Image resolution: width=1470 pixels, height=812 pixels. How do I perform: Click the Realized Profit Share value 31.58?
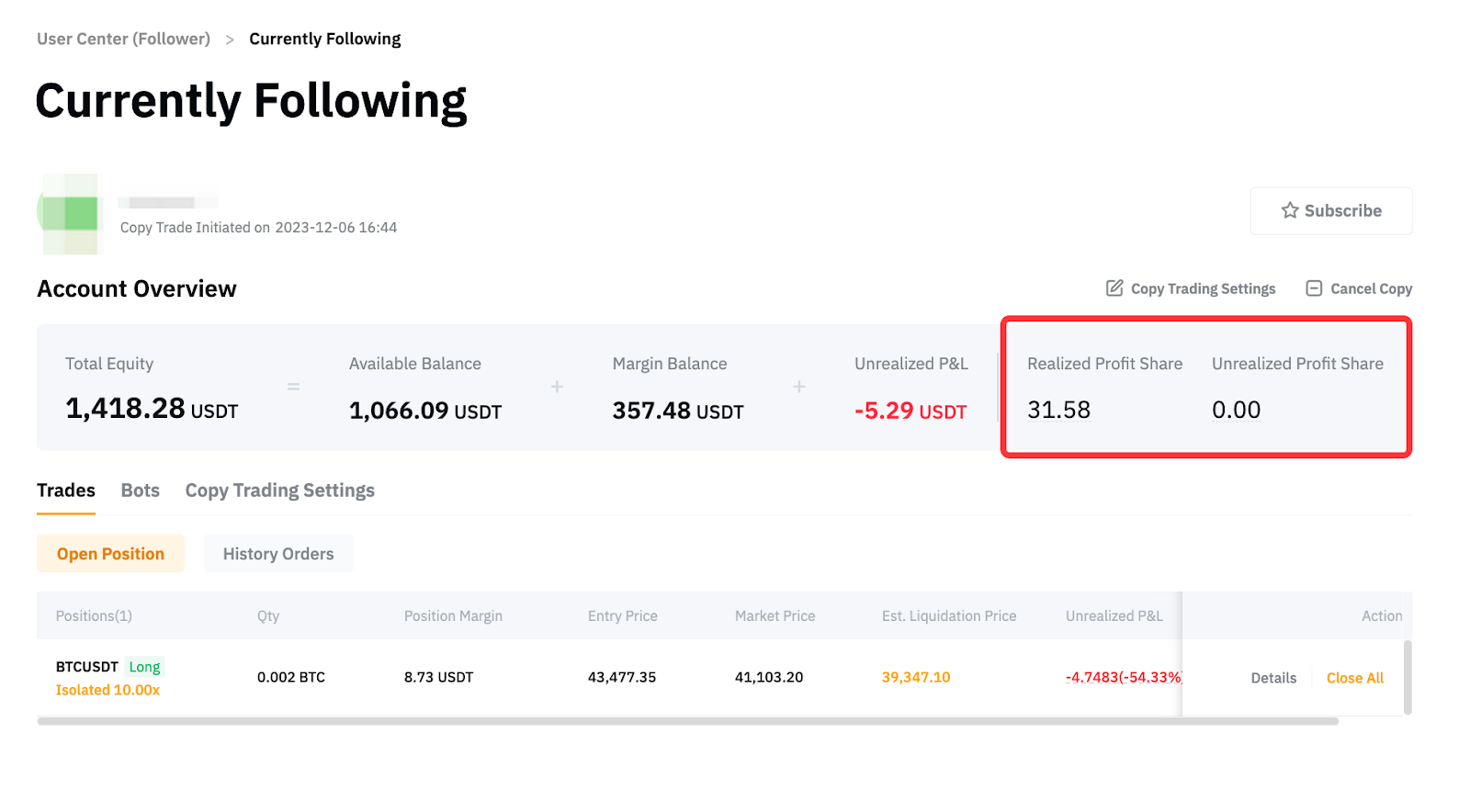1058,410
